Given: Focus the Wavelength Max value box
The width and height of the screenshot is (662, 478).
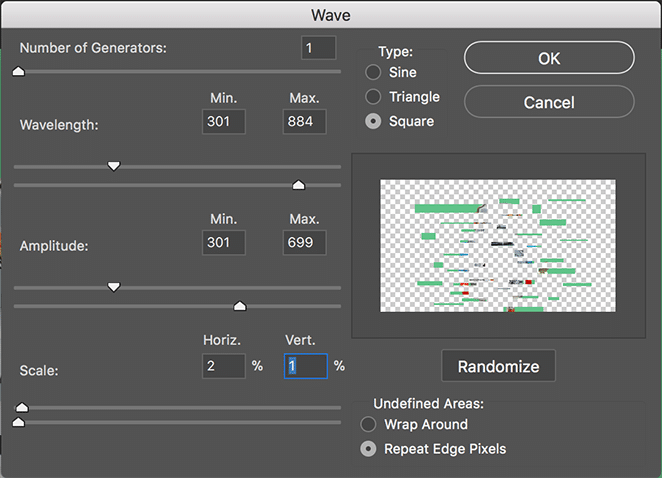Looking at the screenshot, I should point(304,122).
